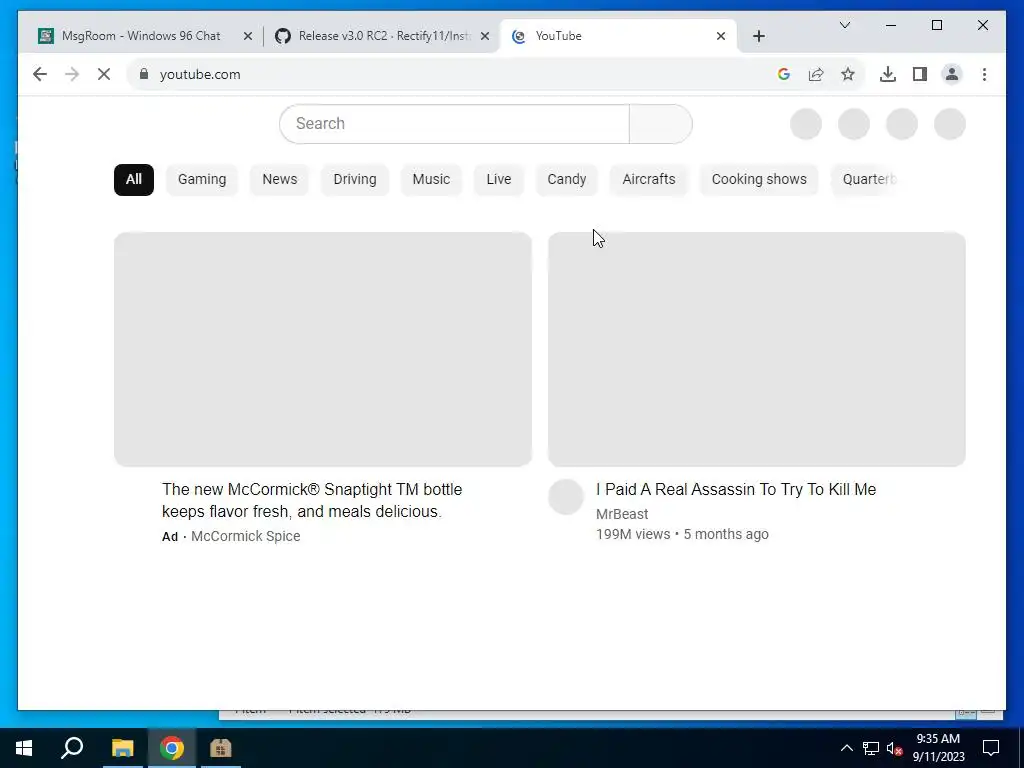Click the YouTube search submit button
Viewport: 1024px width, 768px height.
pyautogui.click(x=660, y=123)
